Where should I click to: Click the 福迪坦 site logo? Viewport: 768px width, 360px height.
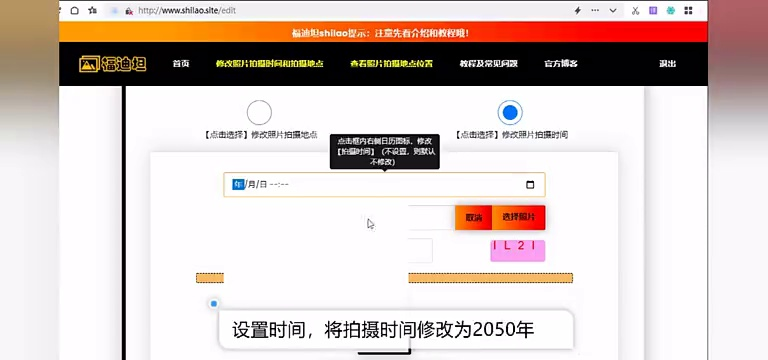[x=113, y=64]
